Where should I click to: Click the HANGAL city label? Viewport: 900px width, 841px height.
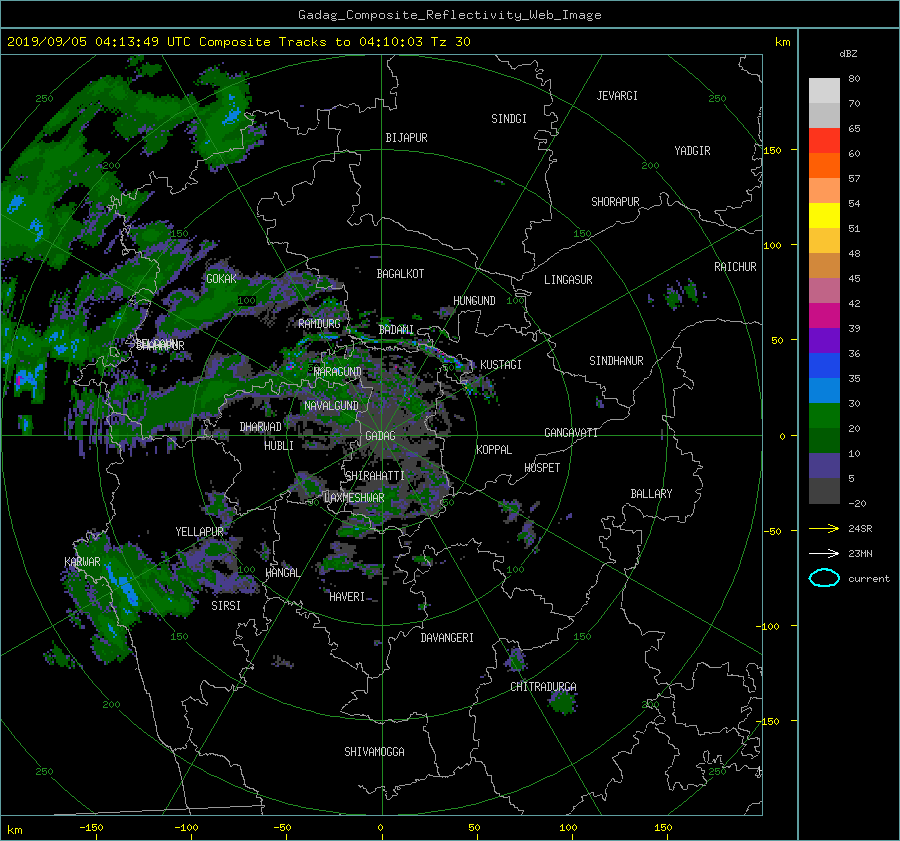tap(282, 573)
